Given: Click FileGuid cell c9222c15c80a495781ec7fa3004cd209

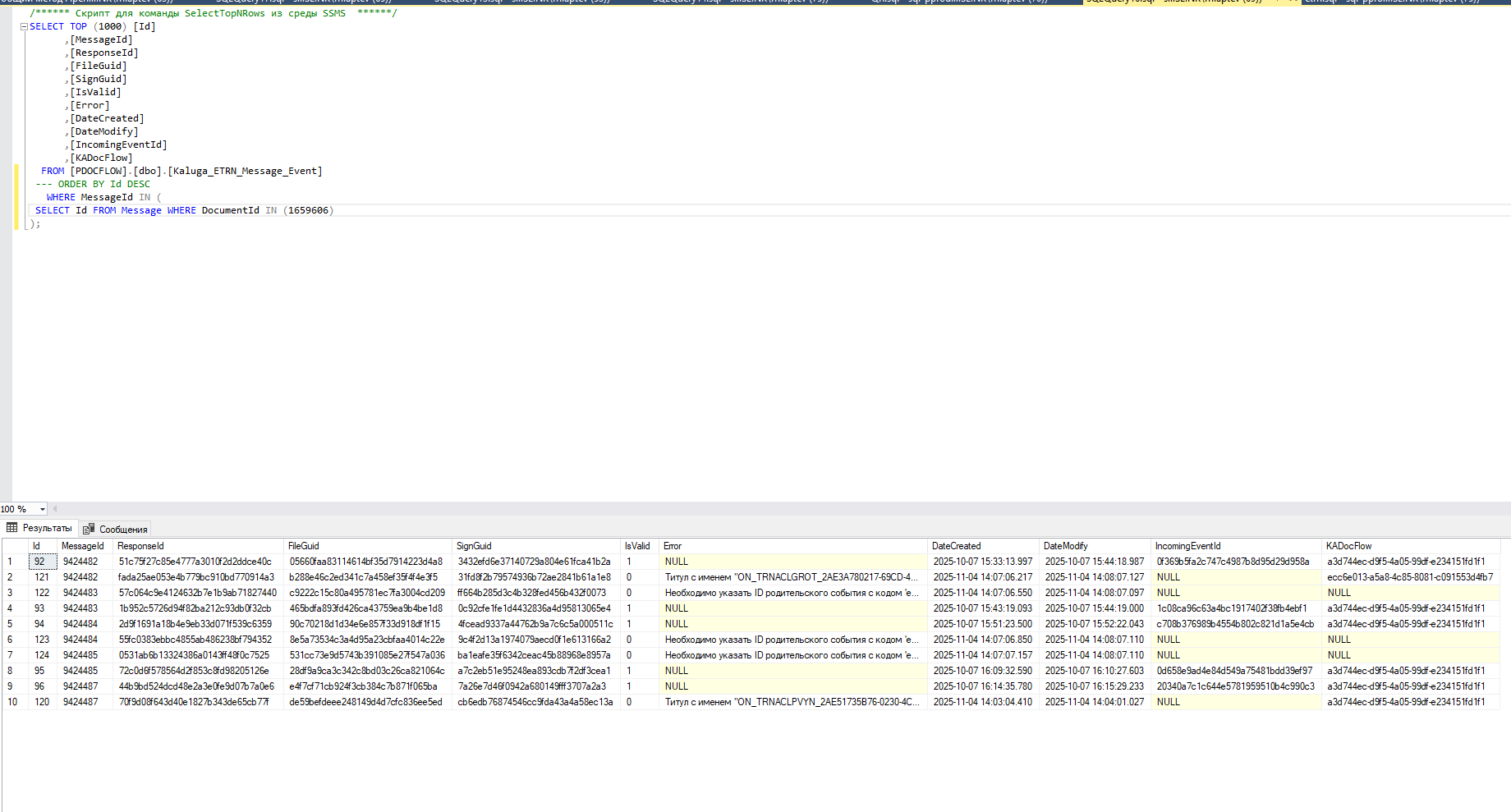Looking at the screenshot, I should coord(368,593).
